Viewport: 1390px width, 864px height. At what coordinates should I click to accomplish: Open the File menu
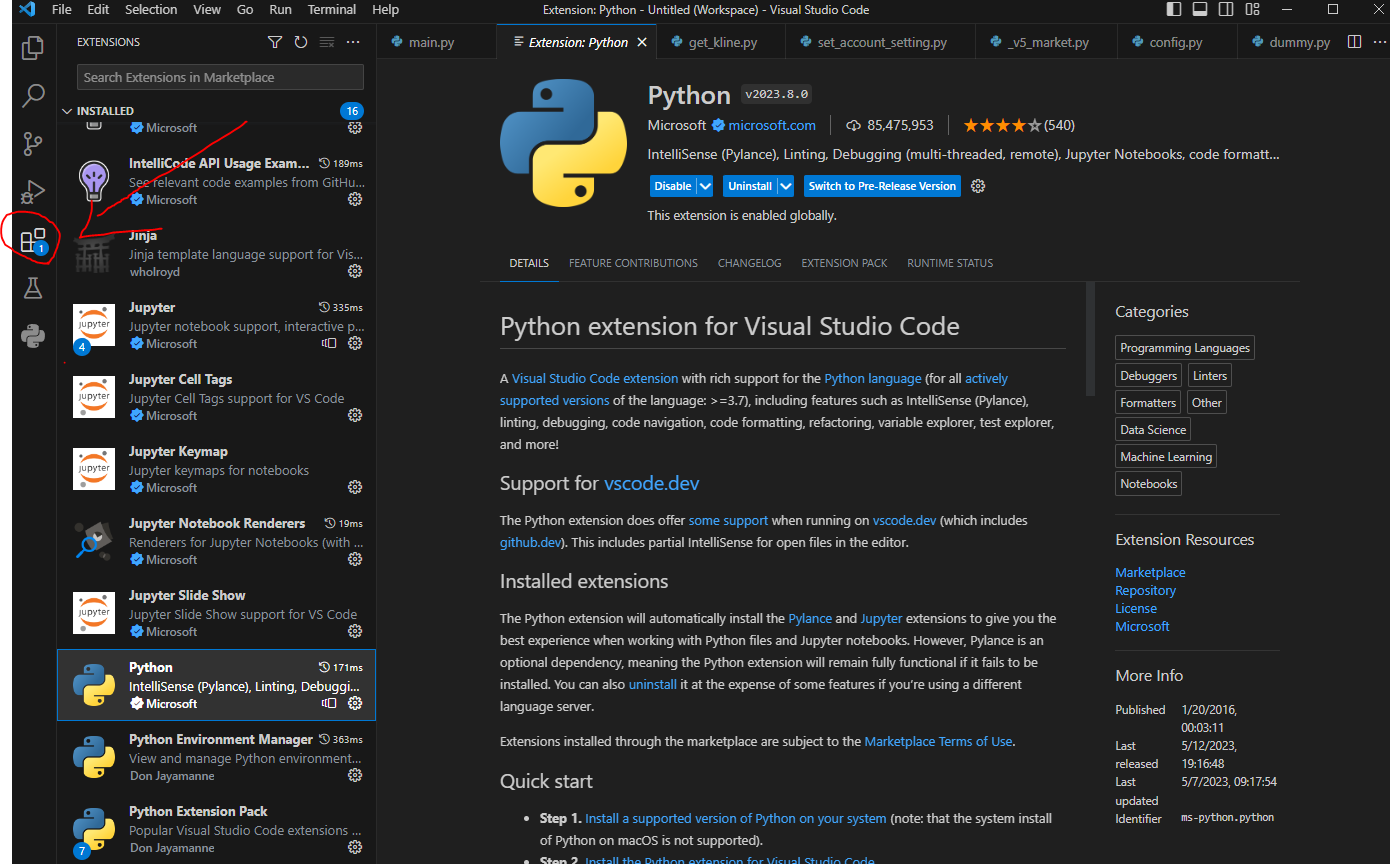pyautogui.click(x=61, y=10)
